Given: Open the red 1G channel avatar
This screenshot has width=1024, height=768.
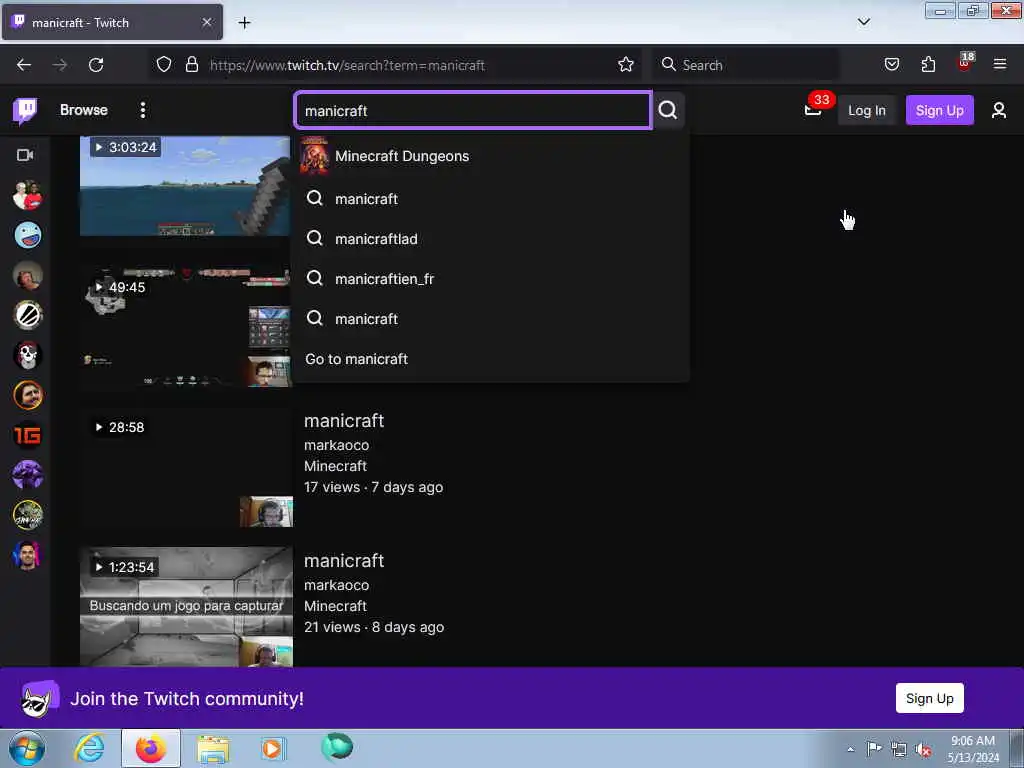Looking at the screenshot, I should pos(27,435).
